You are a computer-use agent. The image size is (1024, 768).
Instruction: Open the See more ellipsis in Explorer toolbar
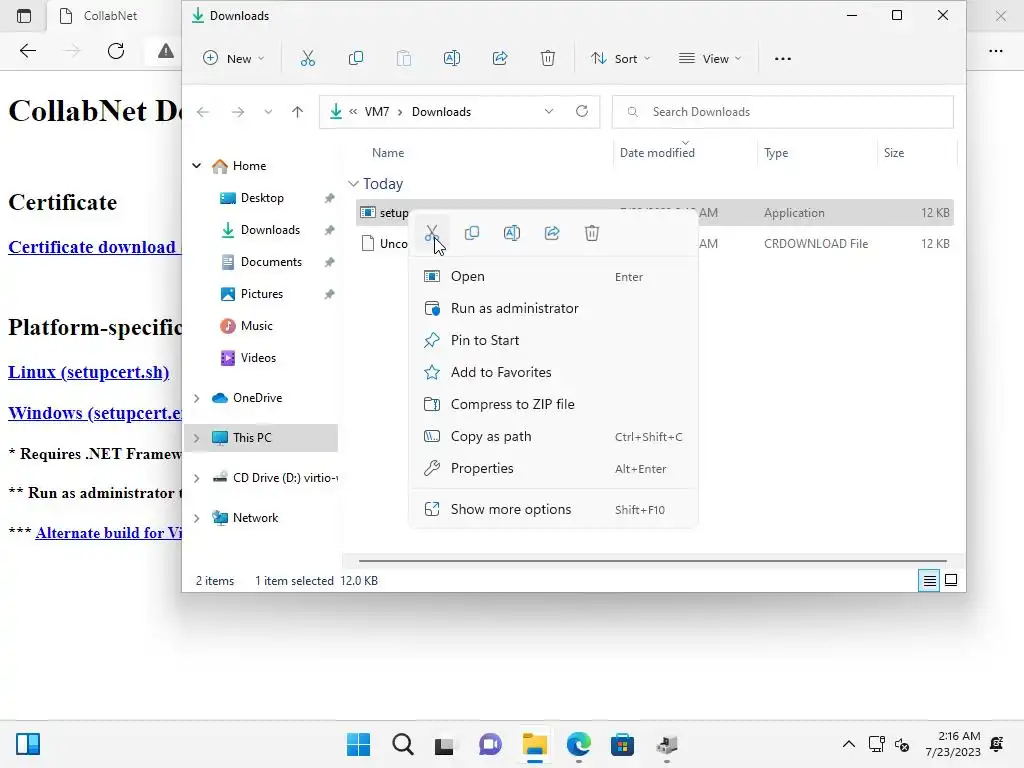pos(782,59)
